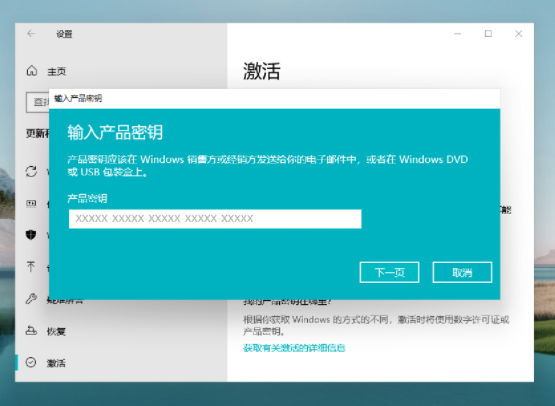Click the 下一页 button
This screenshot has width=555, height=406.
pyautogui.click(x=389, y=272)
